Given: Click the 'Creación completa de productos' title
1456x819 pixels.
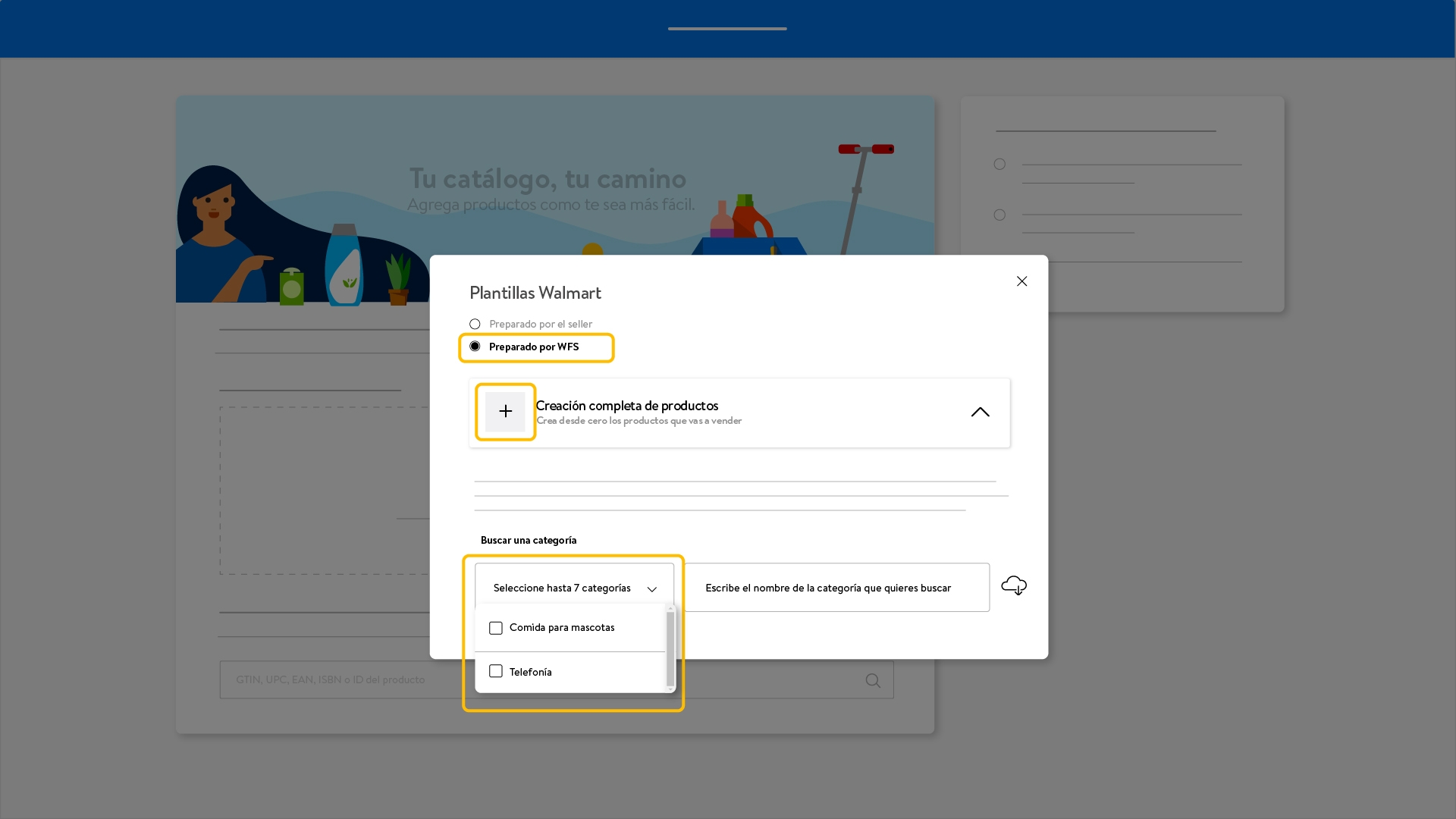Looking at the screenshot, I should pyautogui.click(x=627, y=406).
